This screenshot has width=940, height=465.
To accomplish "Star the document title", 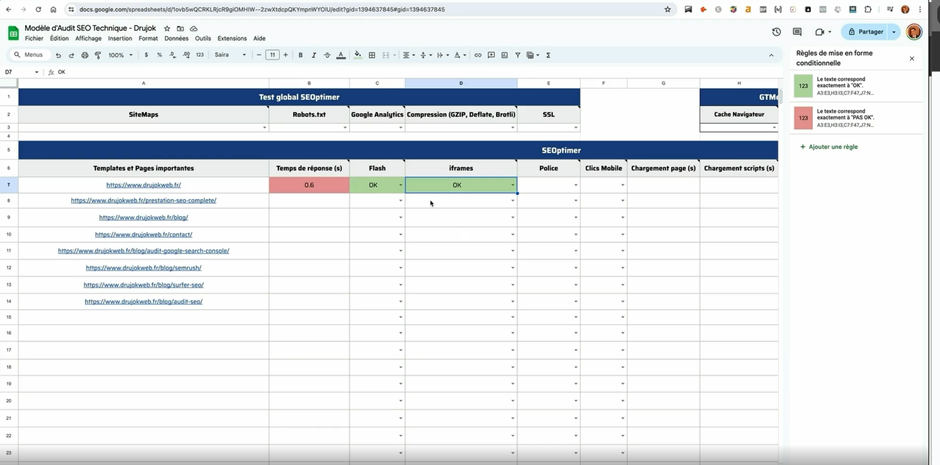I will pos(167,29).
